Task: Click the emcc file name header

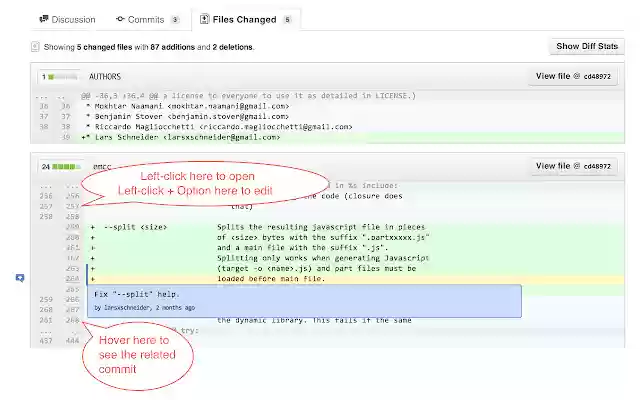Action: pyautogui.click(x=102, y=167)
